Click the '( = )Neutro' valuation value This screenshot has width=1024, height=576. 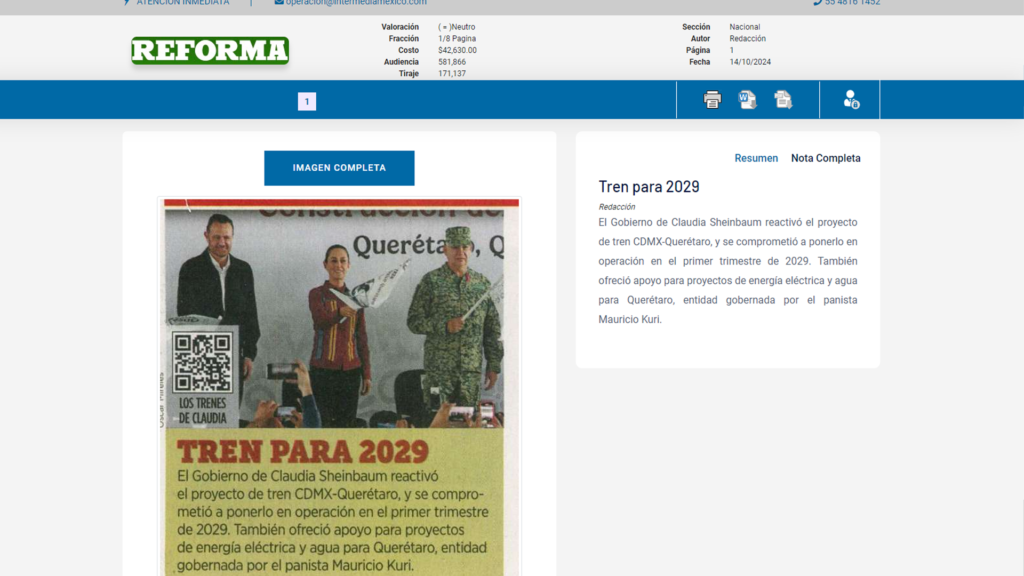click(456, 27)
